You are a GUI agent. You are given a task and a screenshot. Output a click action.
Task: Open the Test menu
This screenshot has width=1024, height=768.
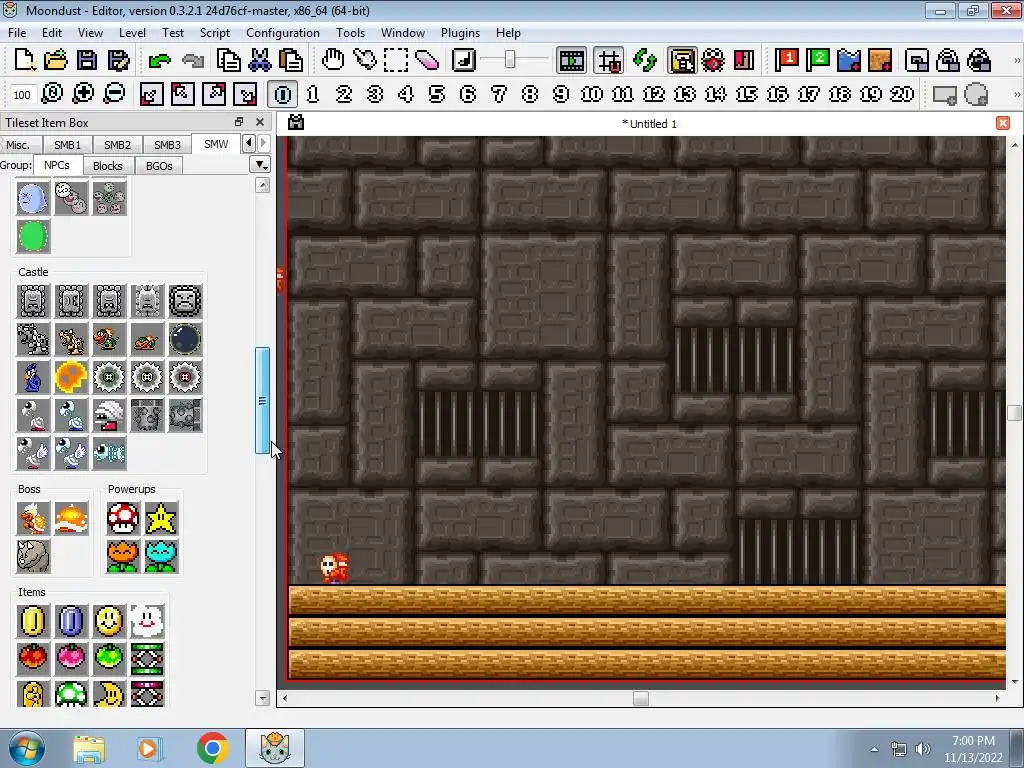[173, 33]
